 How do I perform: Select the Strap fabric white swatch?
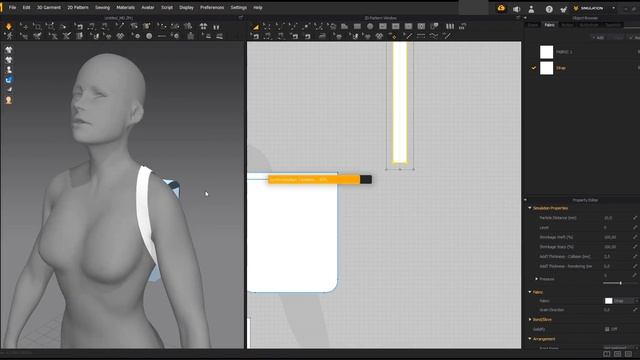(x=546, y=68)
